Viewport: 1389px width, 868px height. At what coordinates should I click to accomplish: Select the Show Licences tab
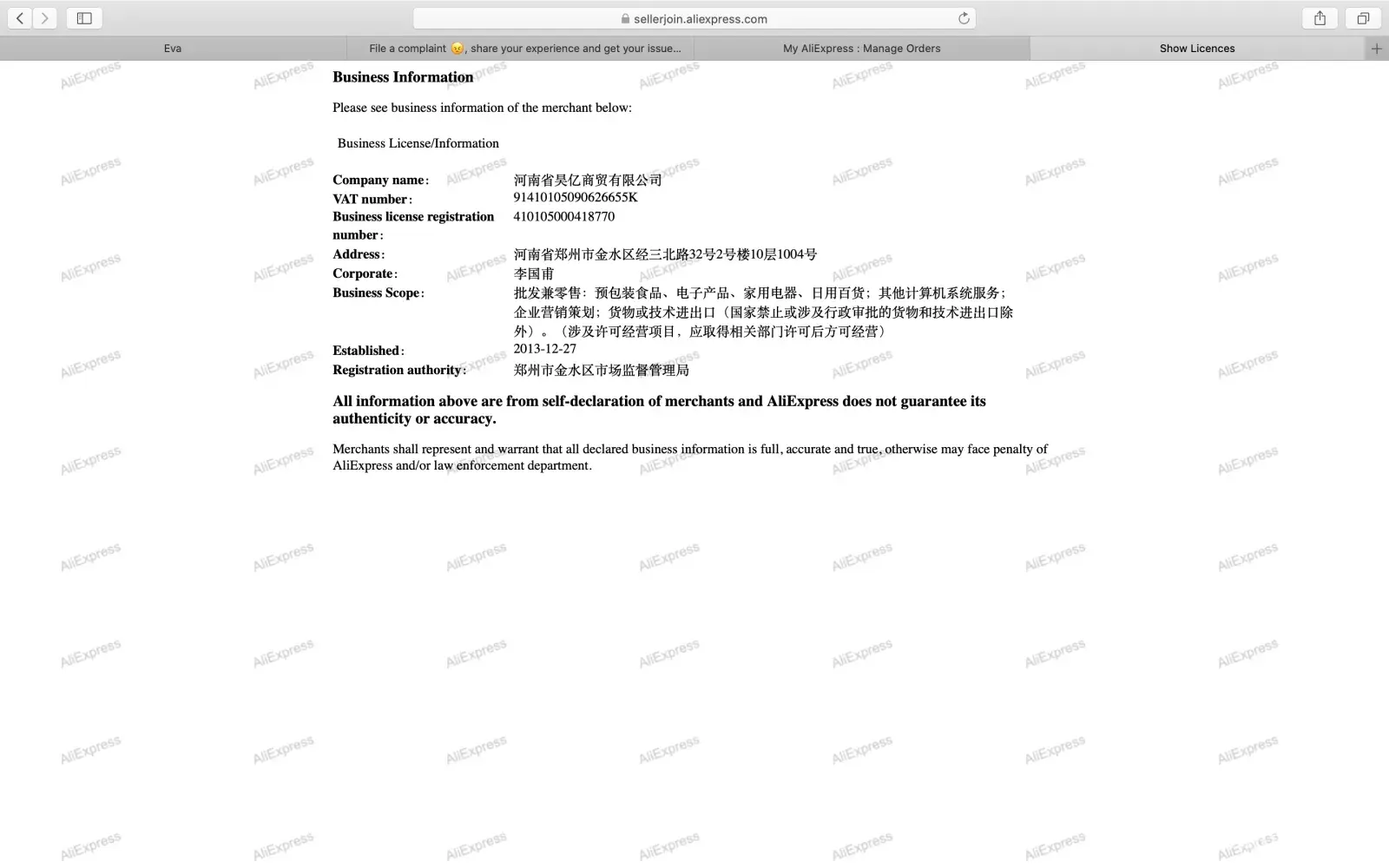coord(1197,49)
